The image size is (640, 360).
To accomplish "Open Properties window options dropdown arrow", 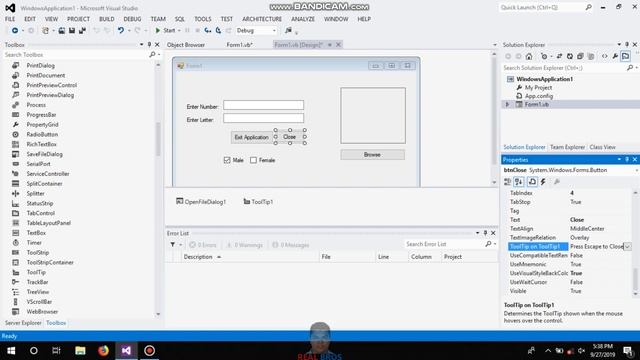I will [x=619, y=159].
